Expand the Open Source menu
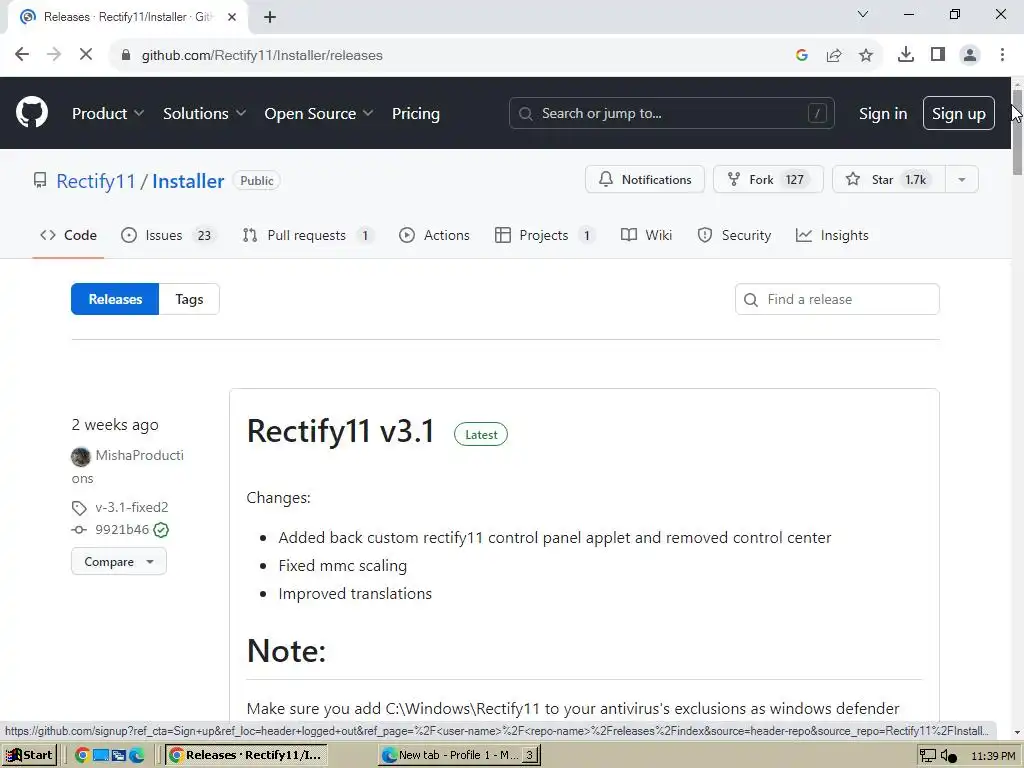This screenshot has height=768, width=1024. coord(319,113)
